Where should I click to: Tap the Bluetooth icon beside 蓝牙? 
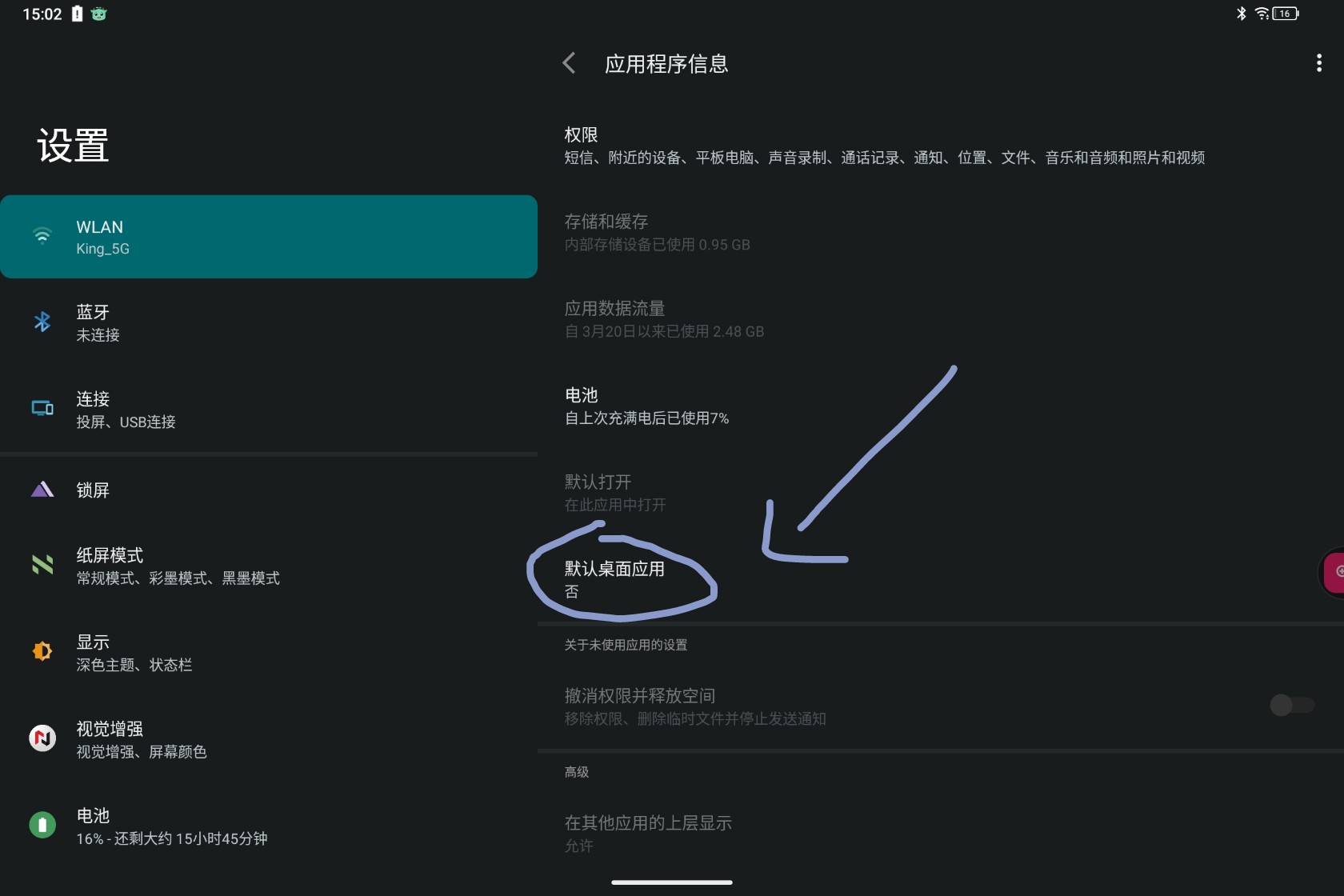pyautogui.click(x=42, y=322)
